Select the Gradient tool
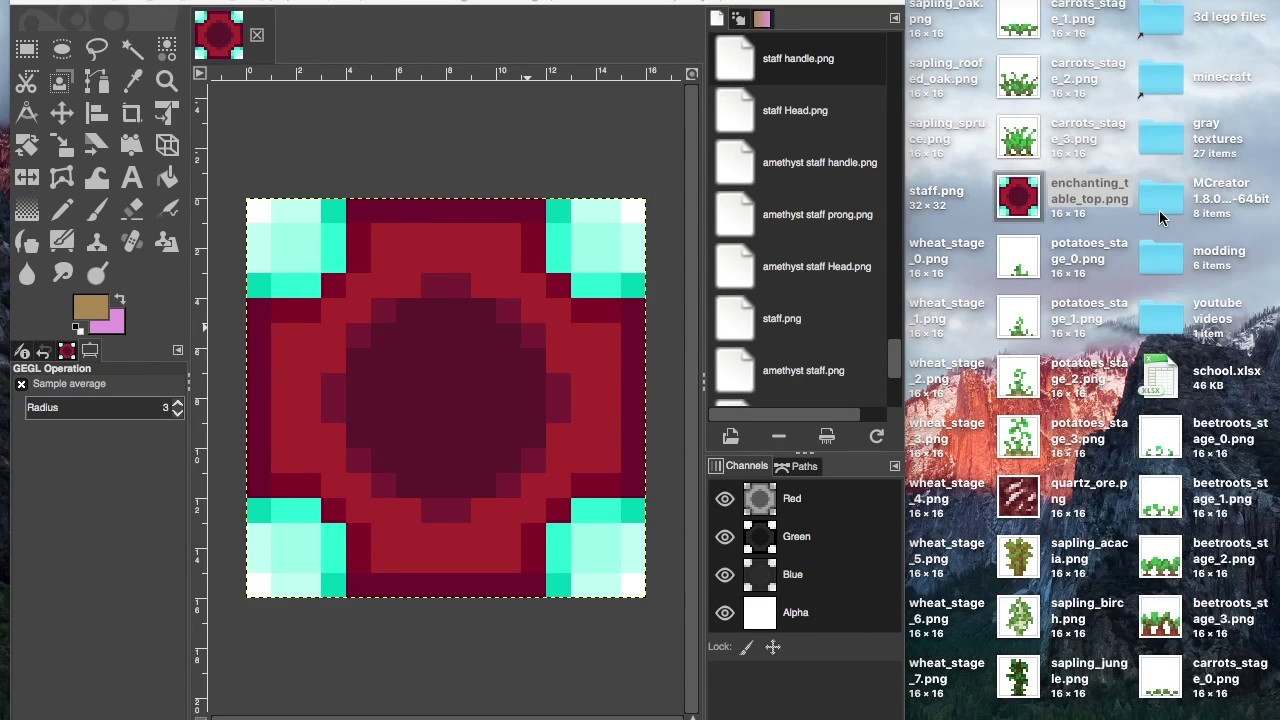The image size is (1280, 720). point(27,210)
